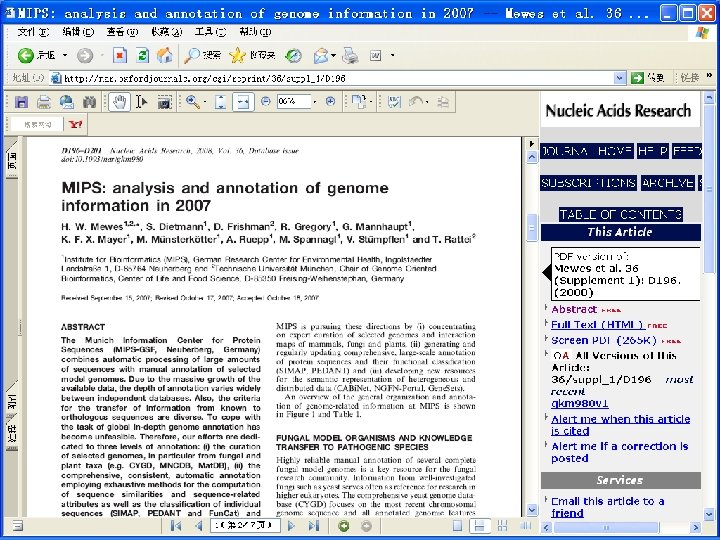Open PDF search binoculars tool

(90, 102)
